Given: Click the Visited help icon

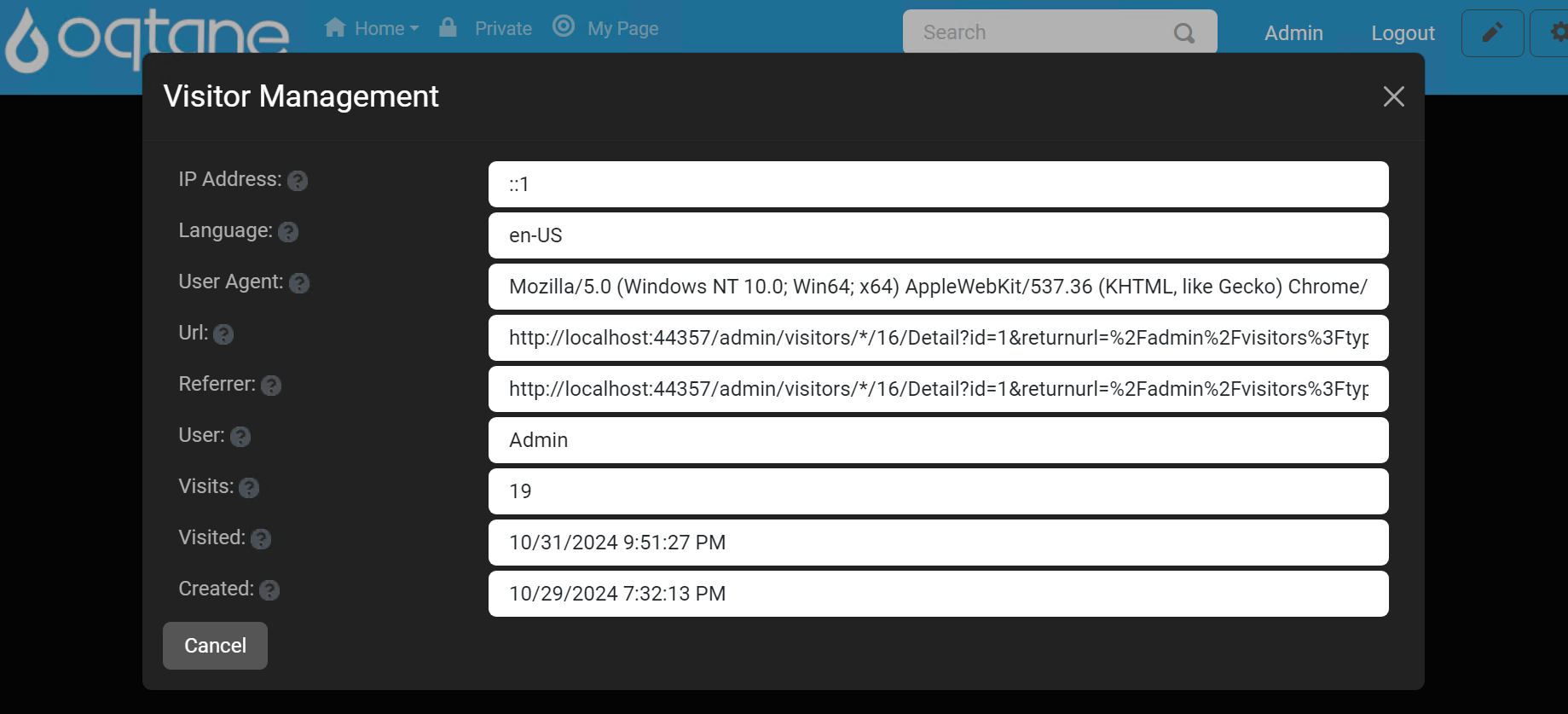Looking at the screenshot, I should pyautogui.click(x=261, y=539).
